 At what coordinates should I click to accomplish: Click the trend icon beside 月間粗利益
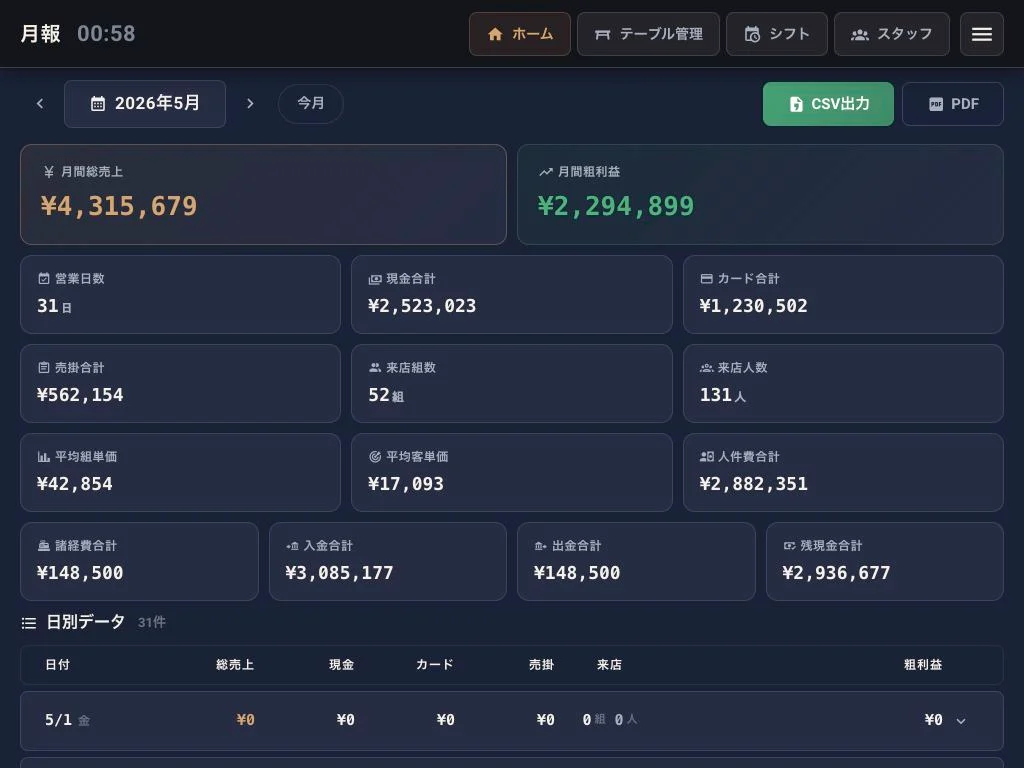[545, 172]
